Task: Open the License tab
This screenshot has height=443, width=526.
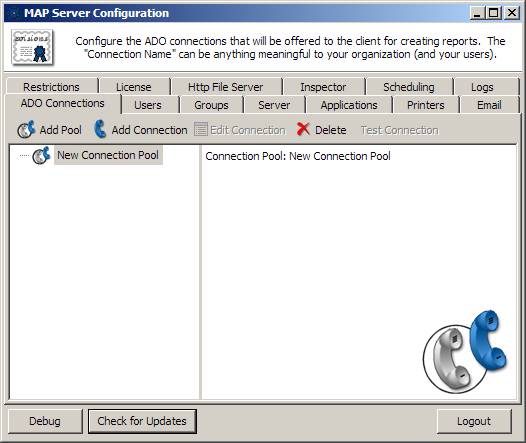Action: pos(134,87)
